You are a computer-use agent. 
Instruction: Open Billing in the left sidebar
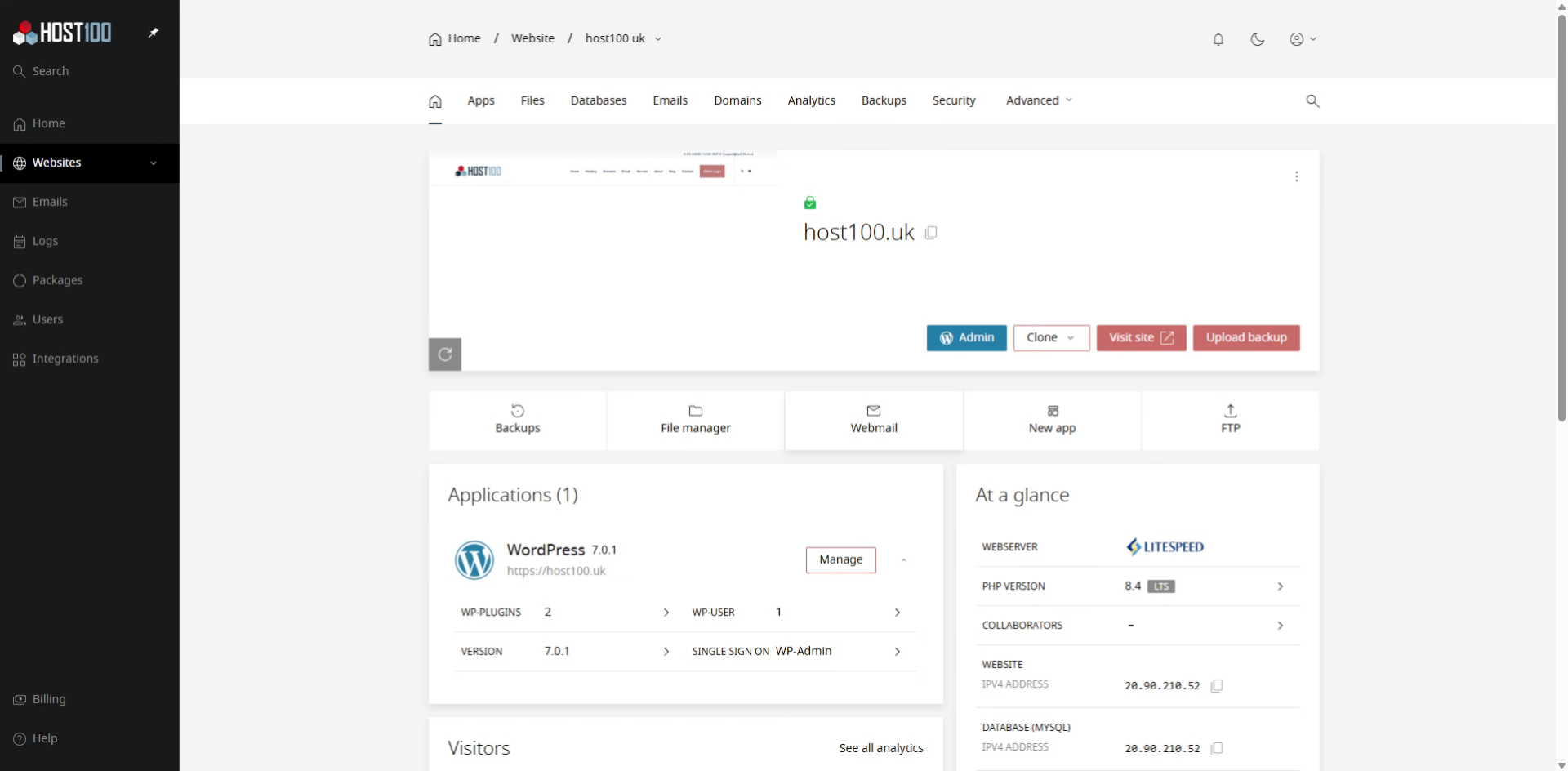coord(90,699)
